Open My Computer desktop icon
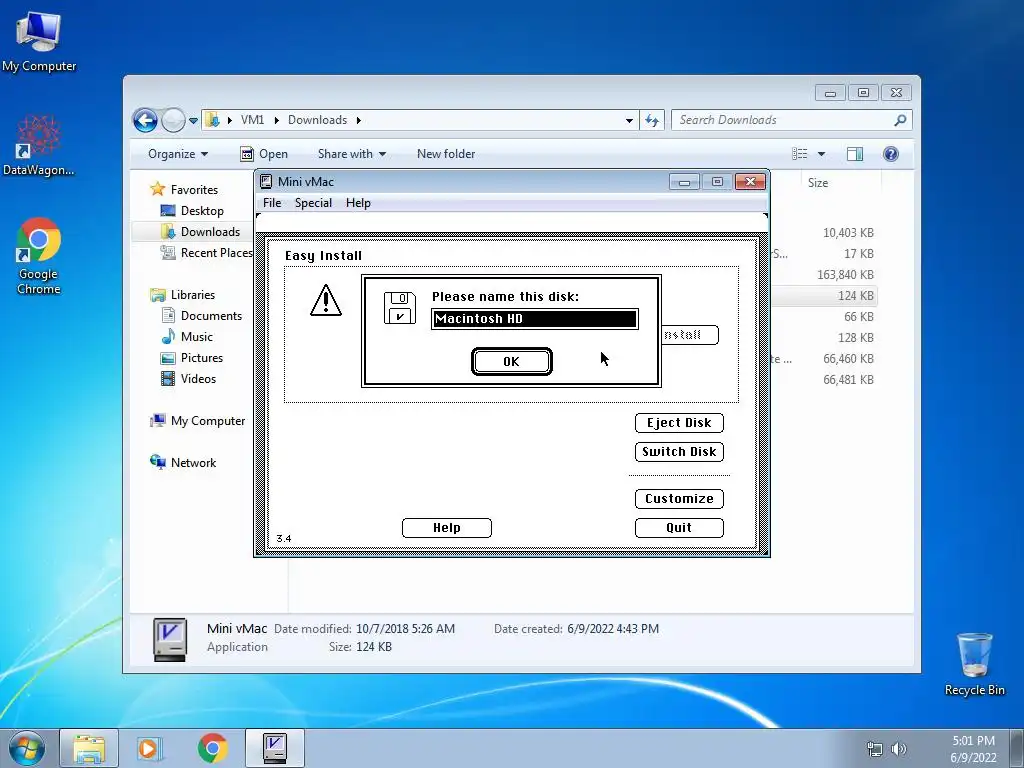This screenshot has height=768, width=1024. 39,41
